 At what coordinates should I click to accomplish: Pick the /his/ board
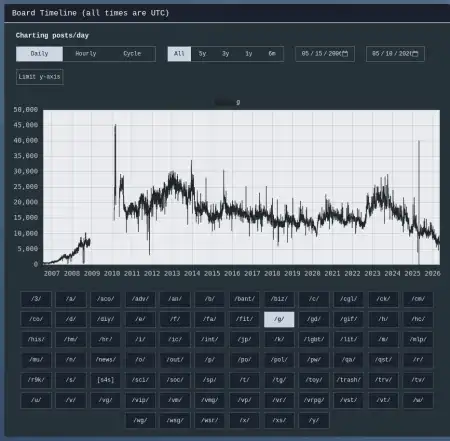coord(36,339)
